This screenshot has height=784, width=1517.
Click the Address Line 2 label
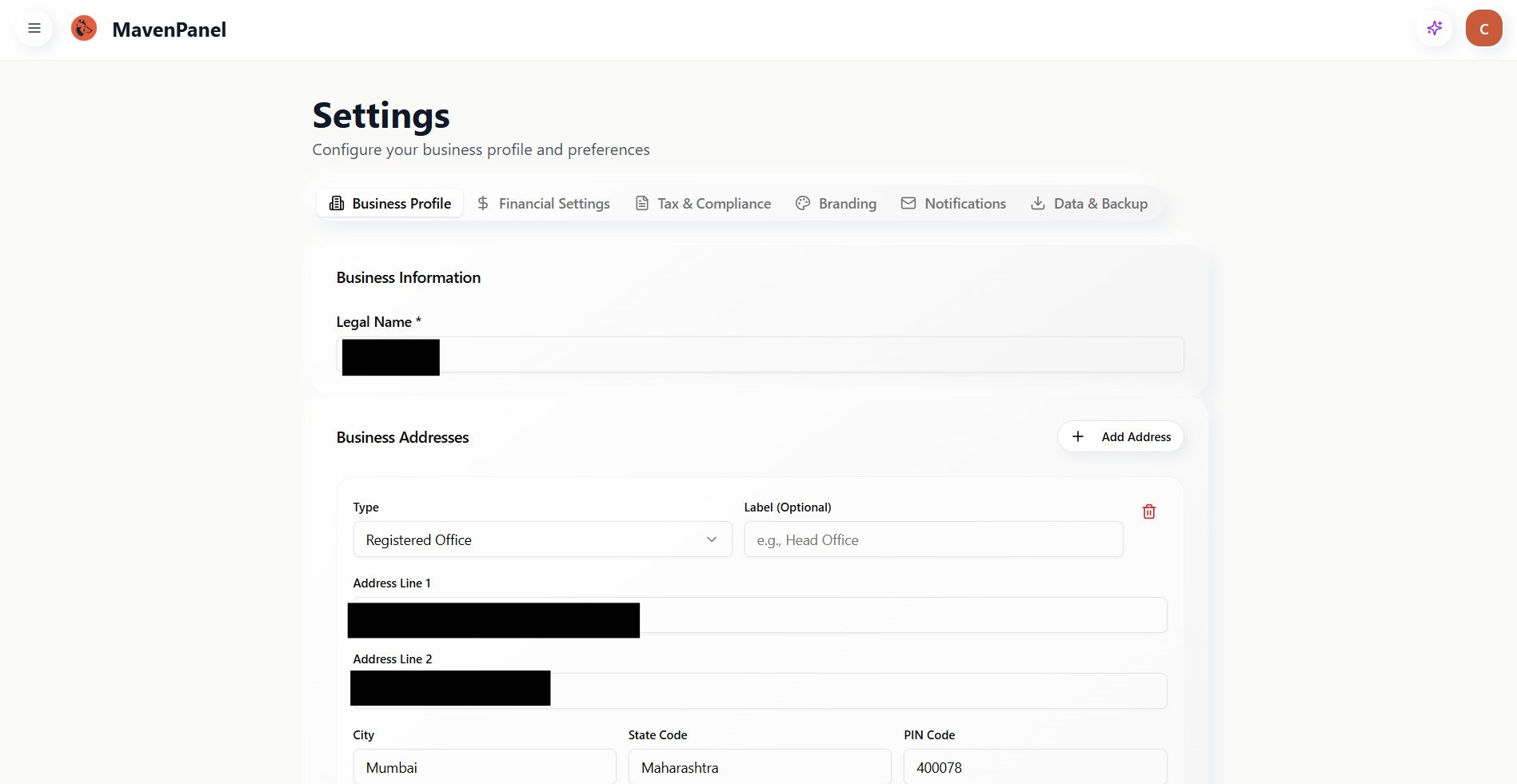(x=393, y=659)
